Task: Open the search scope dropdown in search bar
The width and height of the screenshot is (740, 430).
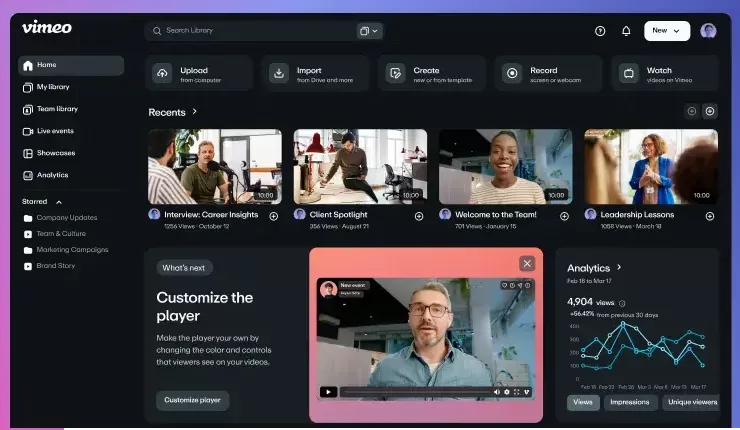Action: point(369,31)
